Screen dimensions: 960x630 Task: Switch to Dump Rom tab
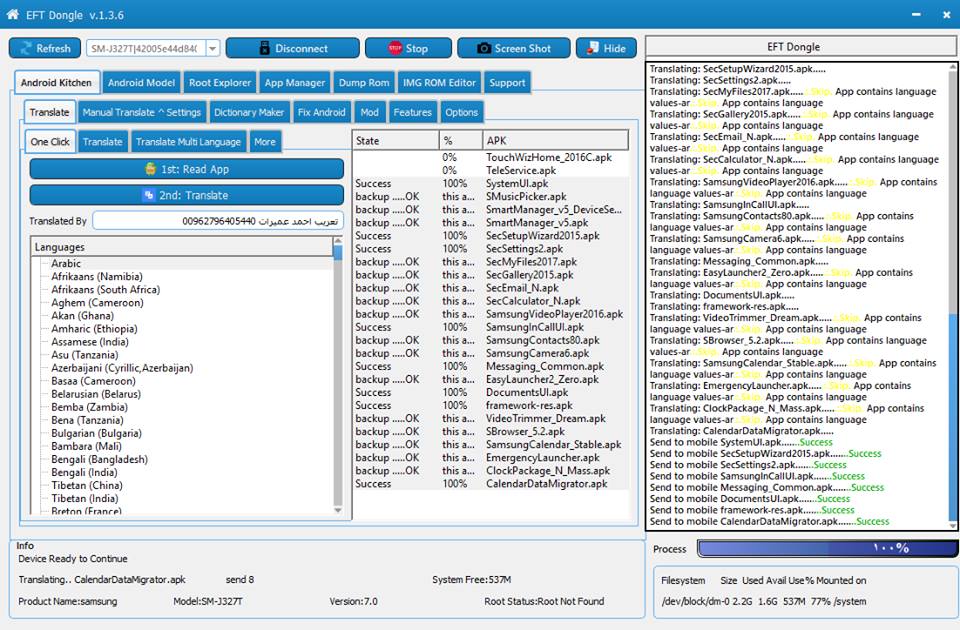point(364,83)
